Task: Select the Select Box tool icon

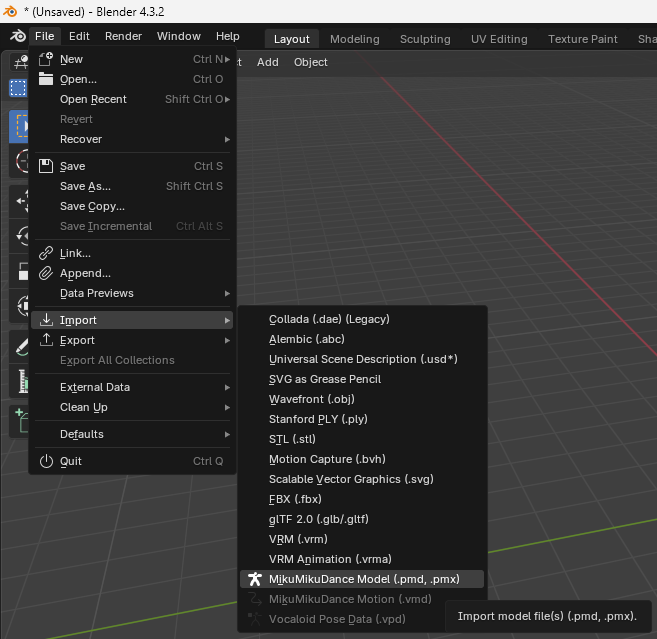Action: coord(18,127)
